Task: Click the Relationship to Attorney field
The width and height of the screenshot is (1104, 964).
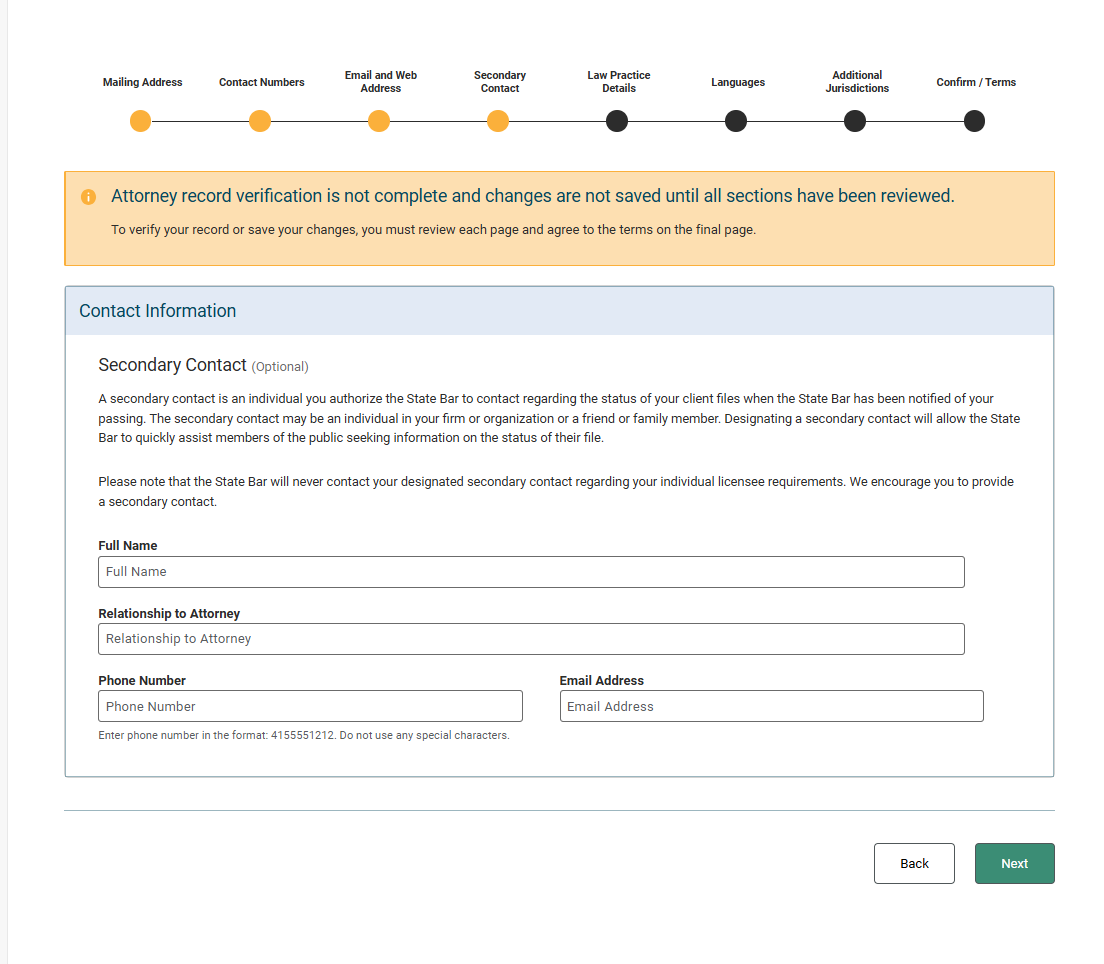Action: pos(531,639)
